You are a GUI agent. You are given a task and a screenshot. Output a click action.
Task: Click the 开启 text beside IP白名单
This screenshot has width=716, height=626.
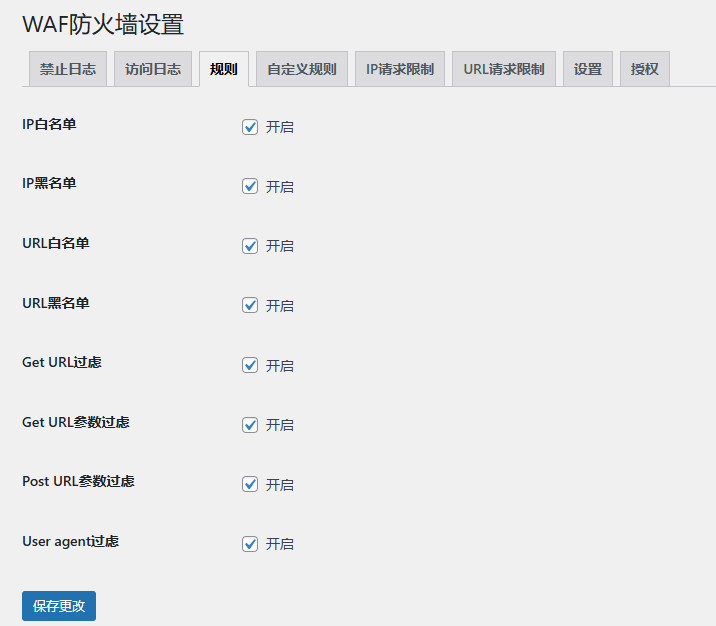click(280, 127)
